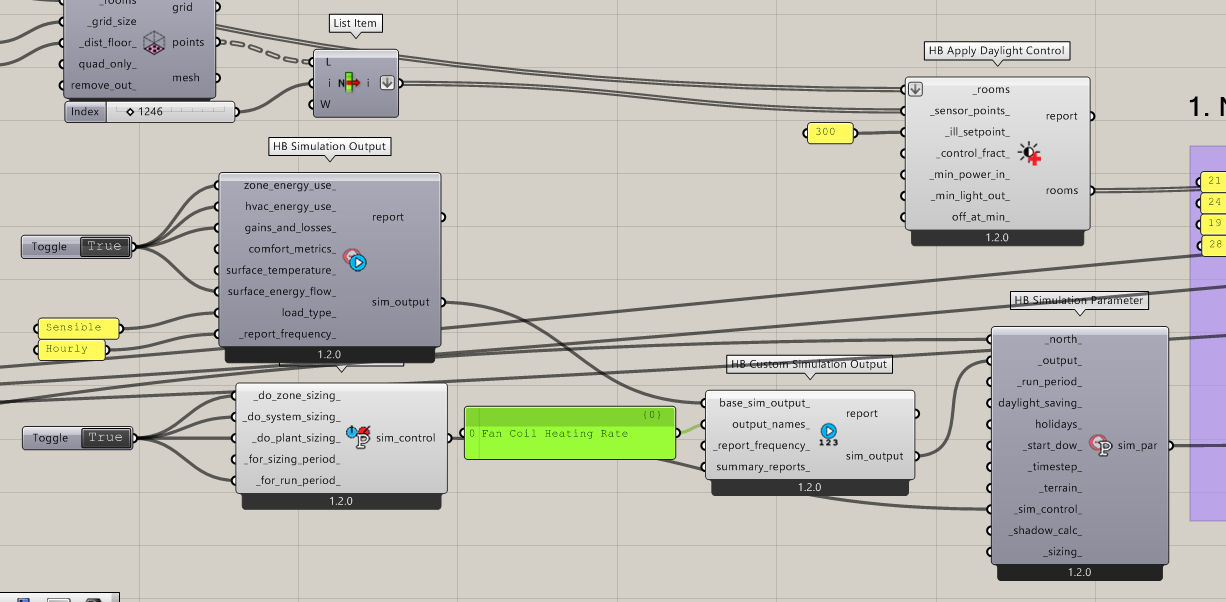Click the List Item title label
The image size is (1226, 602).
pyautogui.click(x=355, y=22)
